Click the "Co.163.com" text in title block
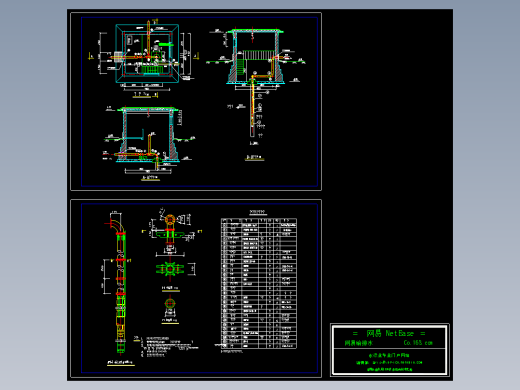 pos(418,343)
